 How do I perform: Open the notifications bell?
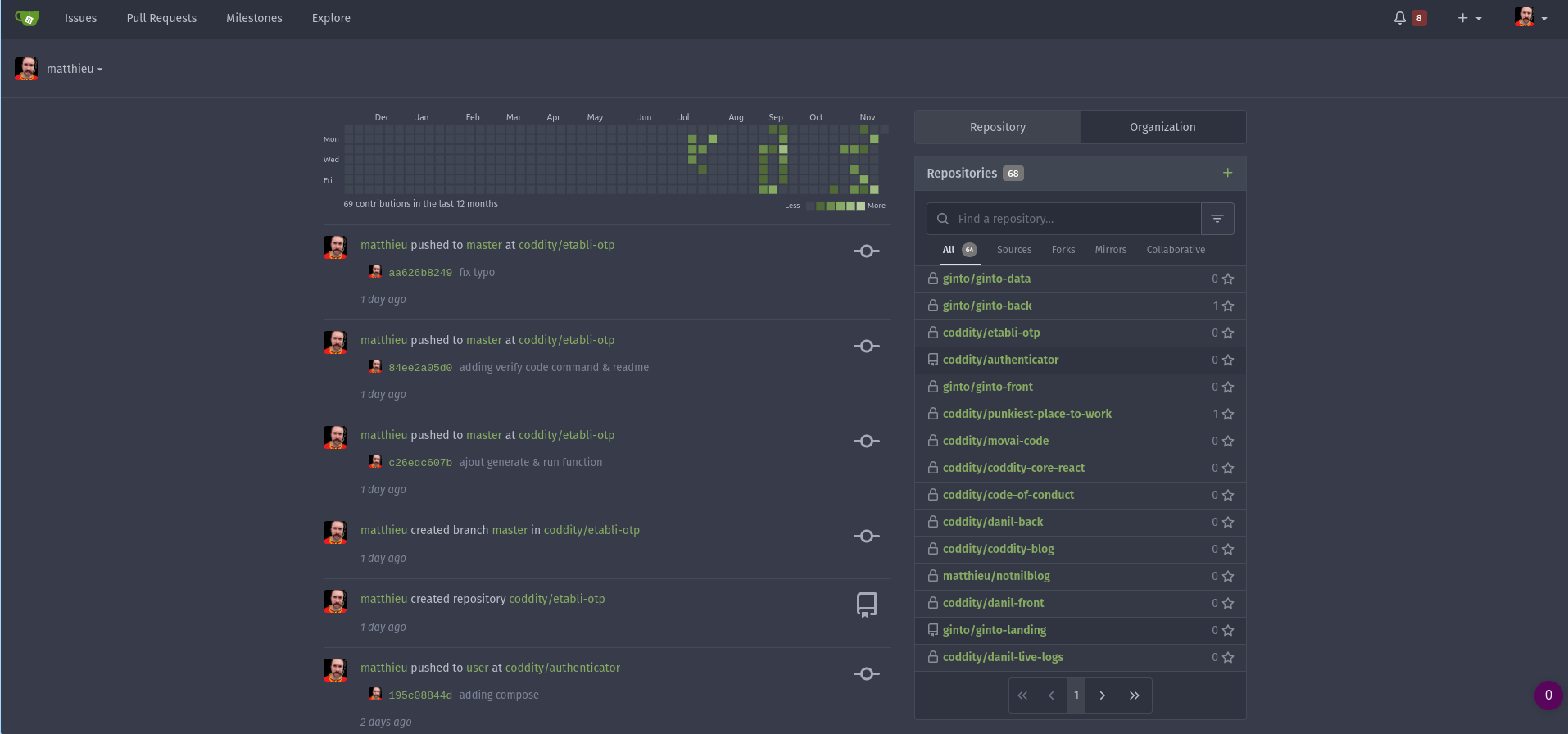pyautogui.click(x=1400, y=18)
